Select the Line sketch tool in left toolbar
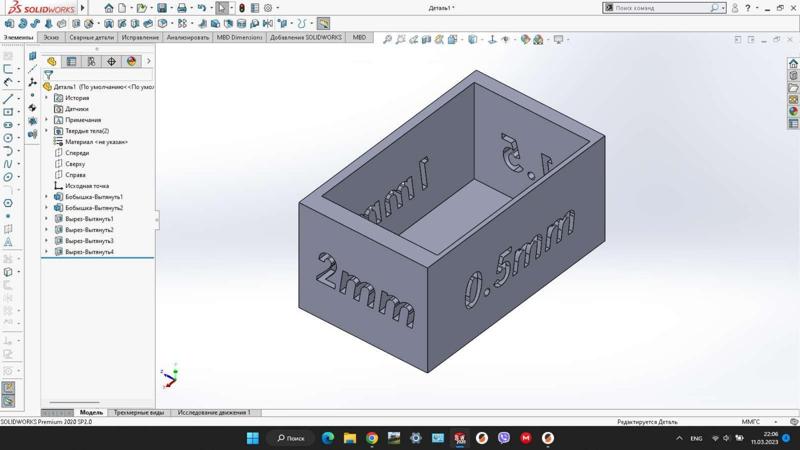 (x=8, y=98)
